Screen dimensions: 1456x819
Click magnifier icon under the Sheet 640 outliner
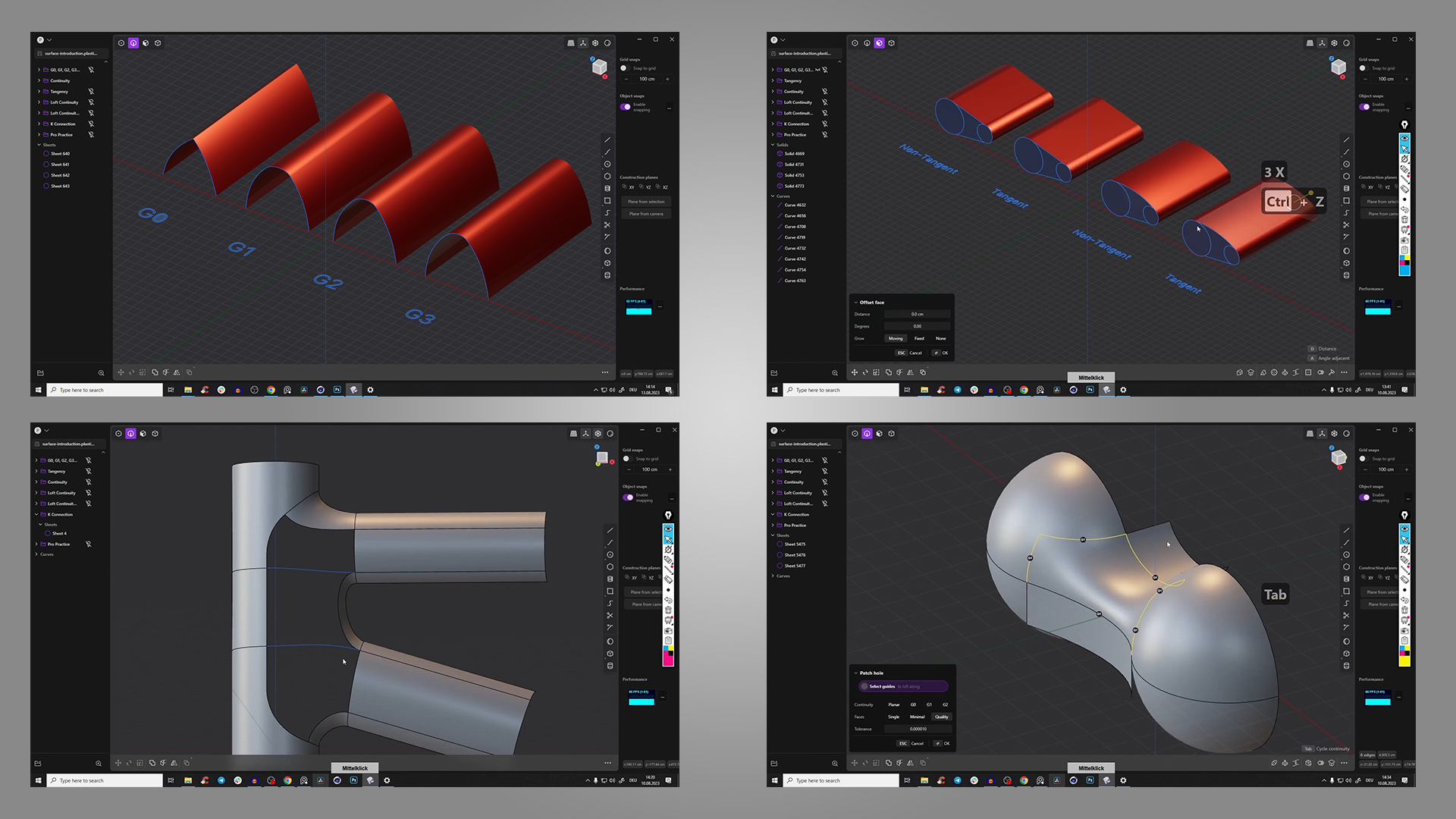pos(101,373)
